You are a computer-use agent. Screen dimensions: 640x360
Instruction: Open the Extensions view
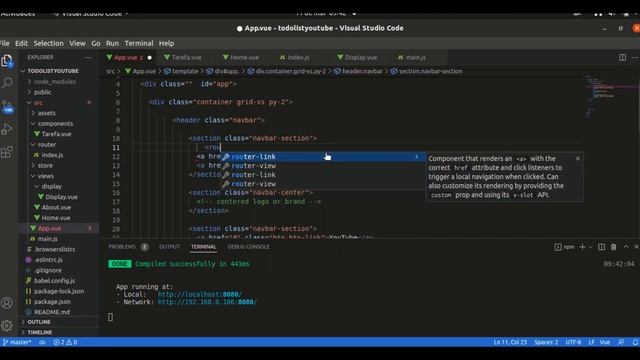(7, 152)
